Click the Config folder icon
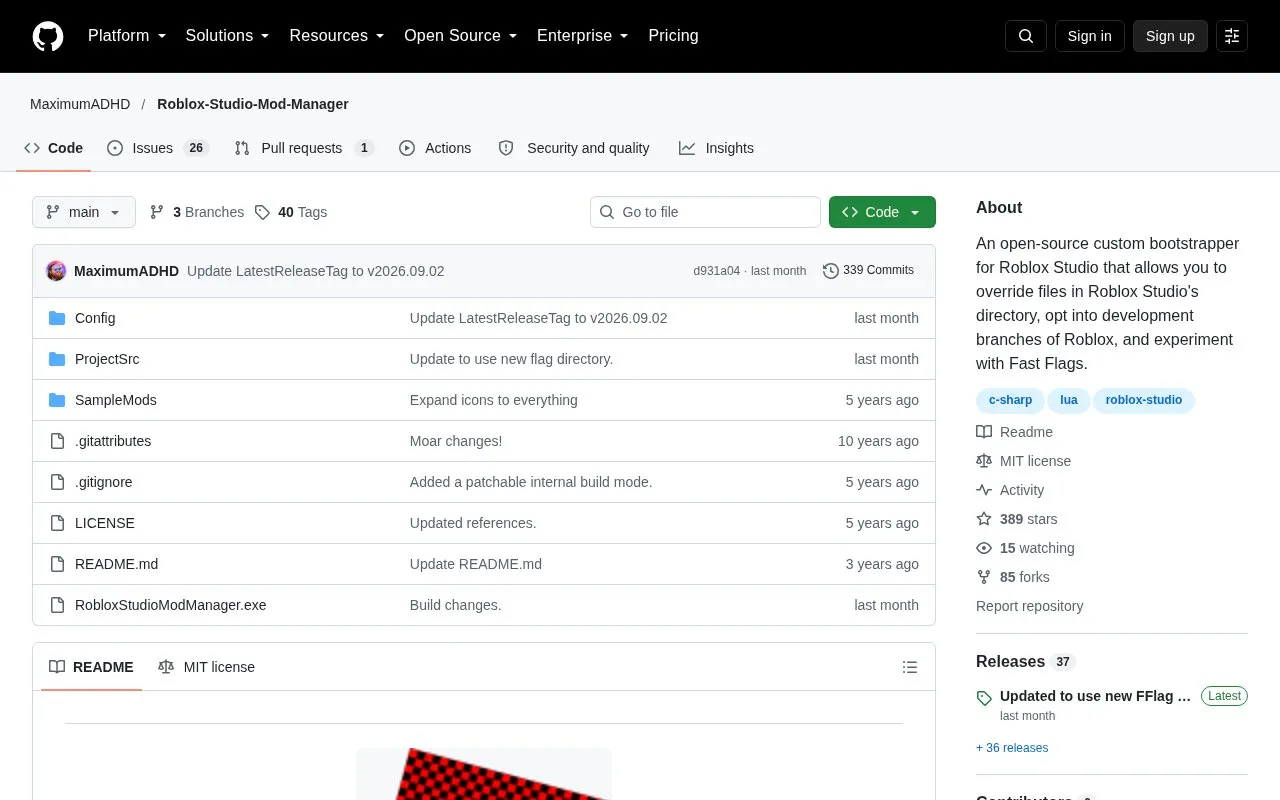Image resolution: width=1280 pixels, height=800 pixels. click(57, 318)
